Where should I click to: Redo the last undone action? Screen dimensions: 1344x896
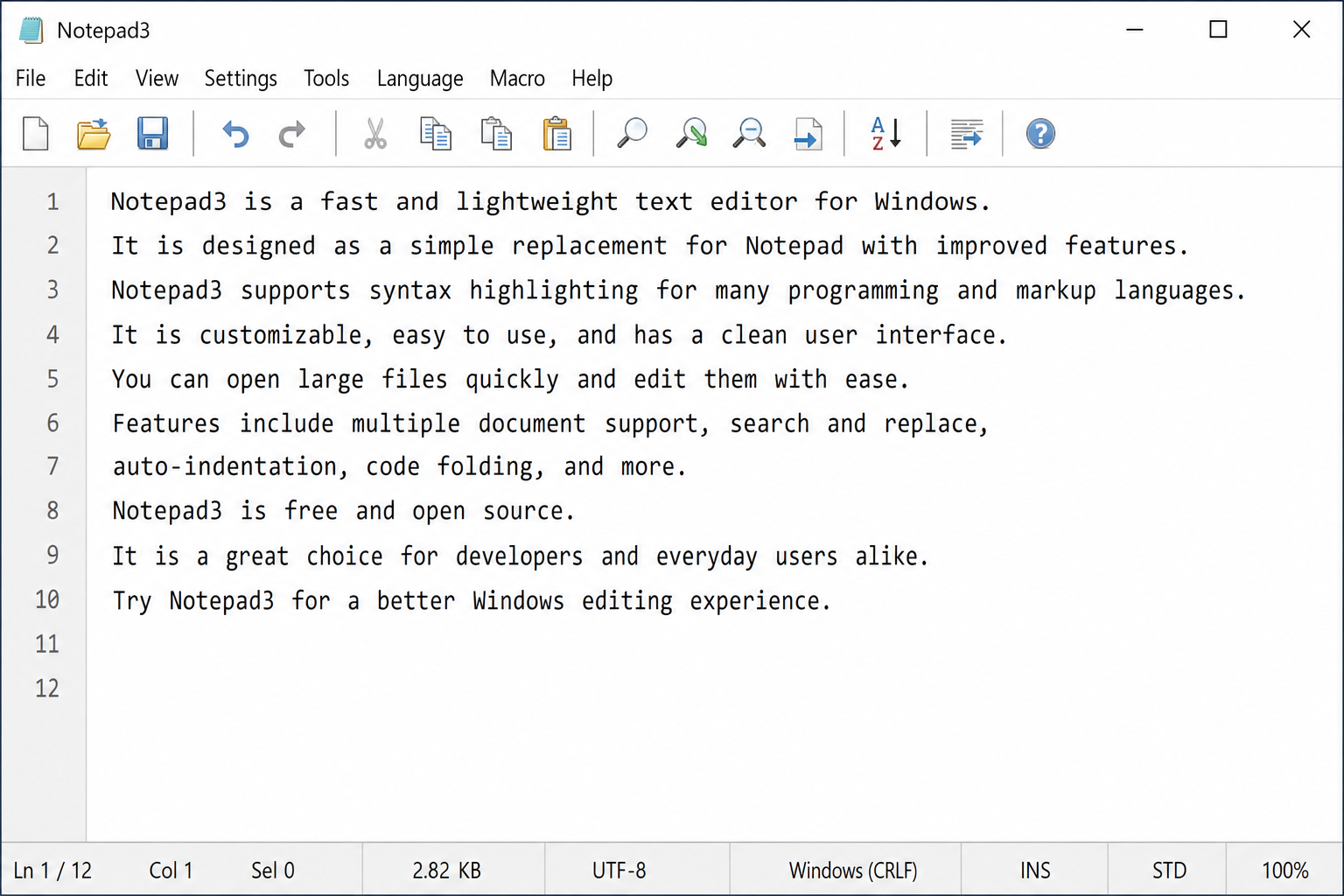[x=292, y=134]
